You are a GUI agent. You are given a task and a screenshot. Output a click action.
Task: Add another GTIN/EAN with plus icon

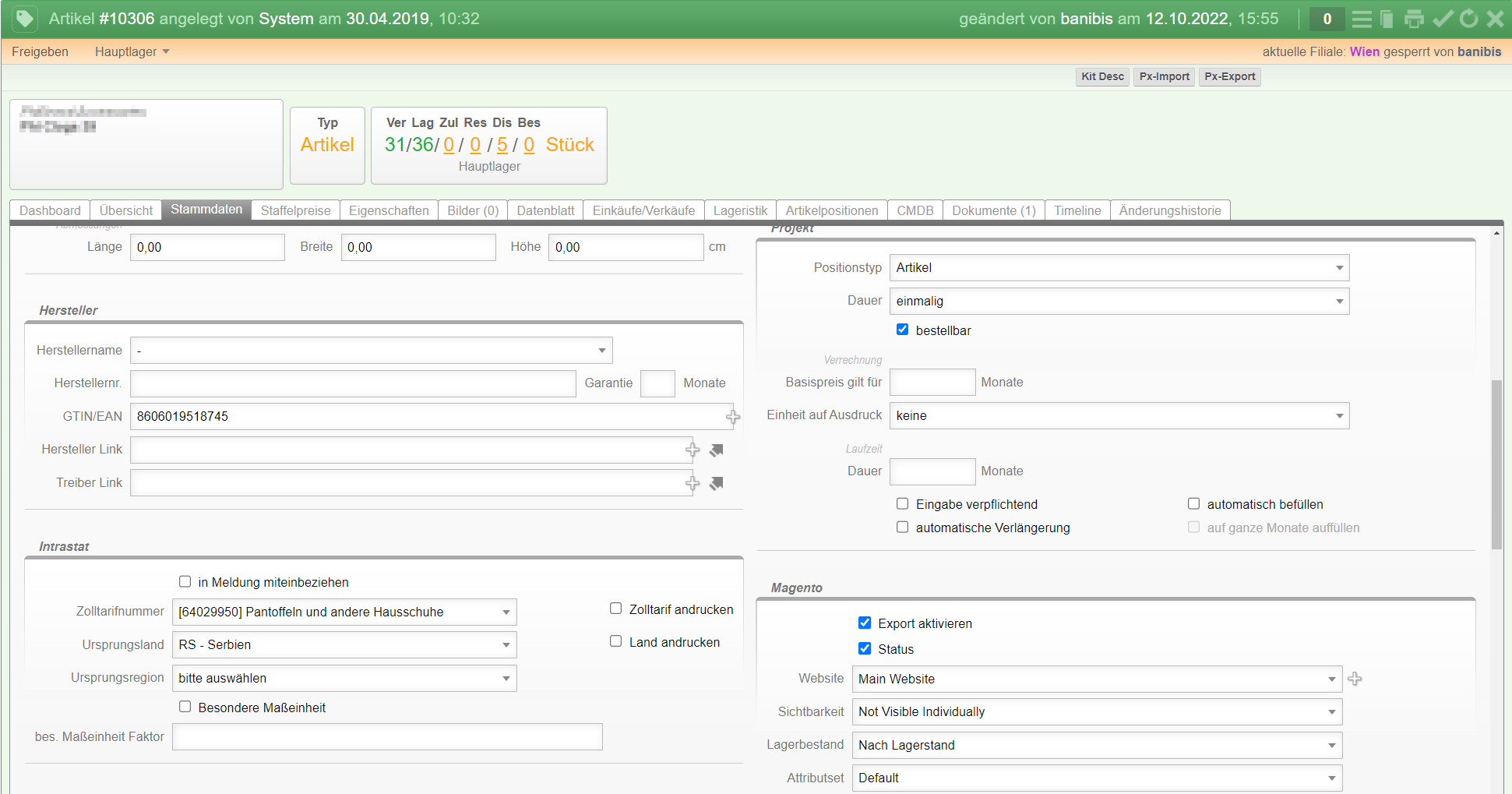733,417
